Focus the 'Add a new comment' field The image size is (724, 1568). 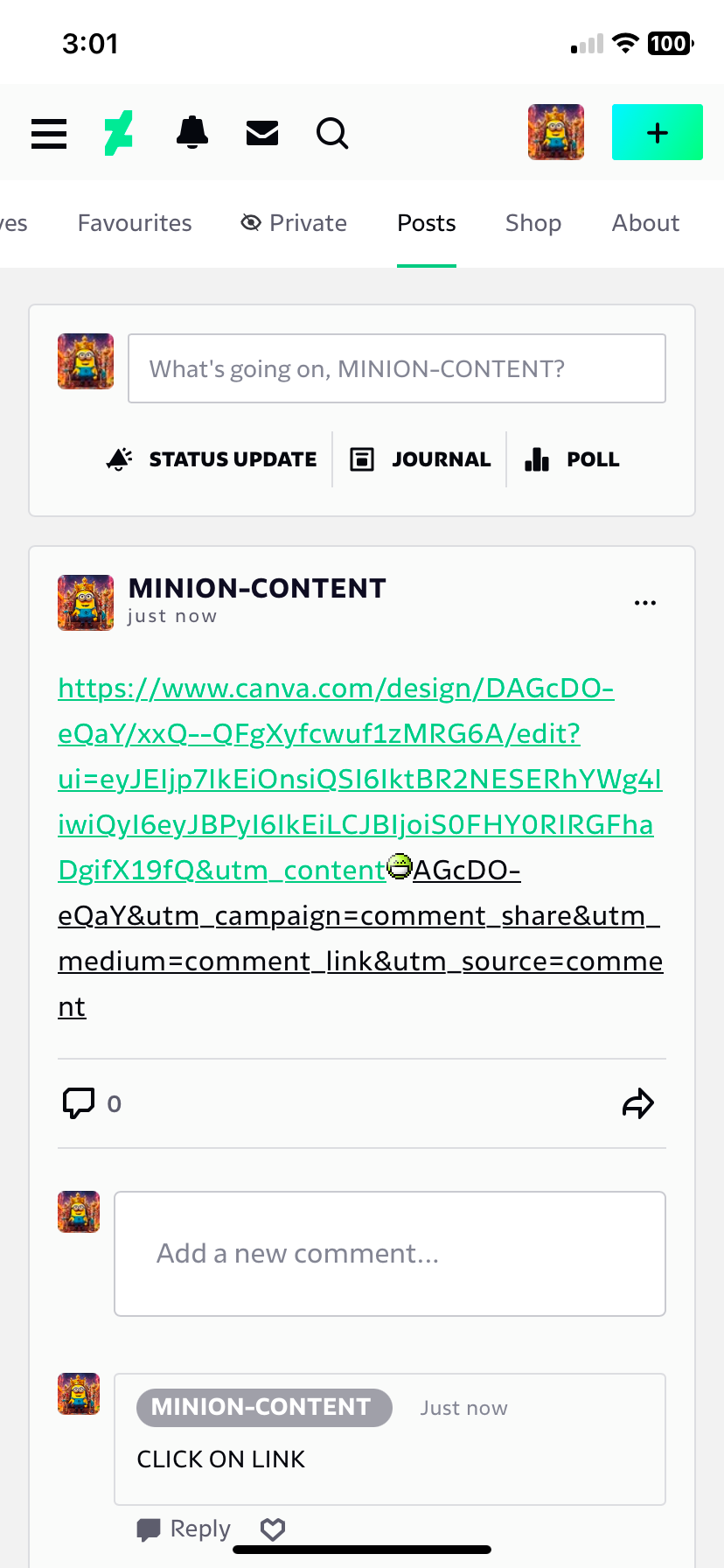[390, 1254]
